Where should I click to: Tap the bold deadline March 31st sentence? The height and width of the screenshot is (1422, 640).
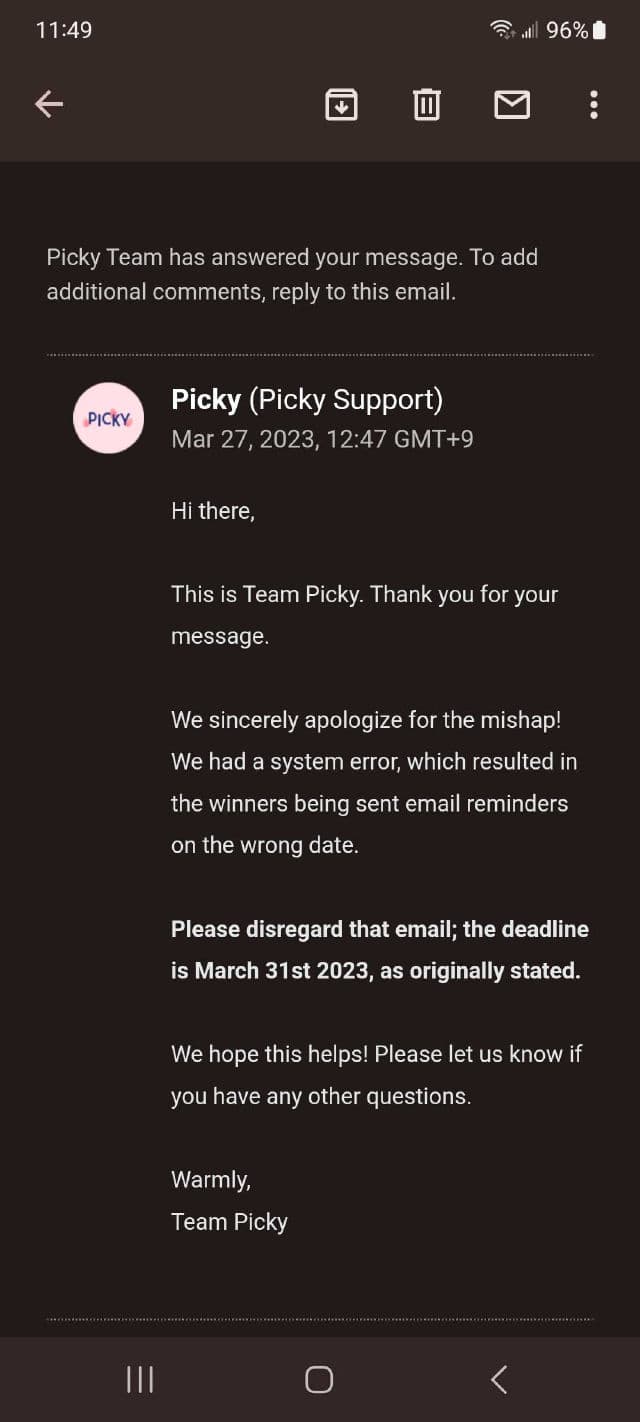pyautogui.click(x=379, y=949)
